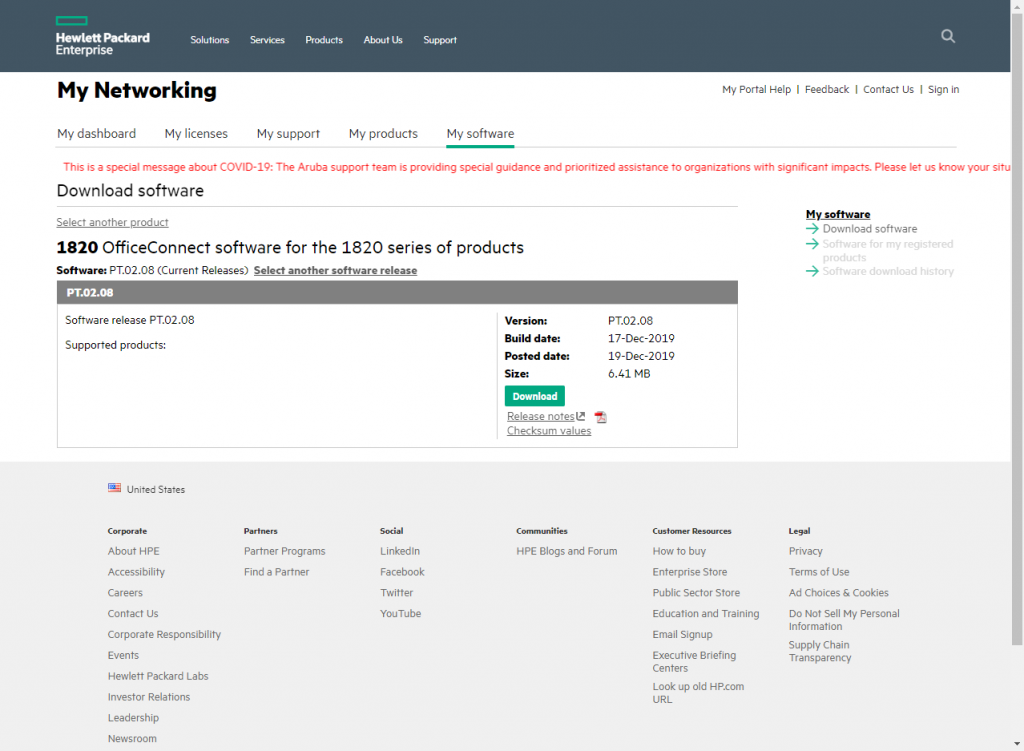Click Select another software release
Image resolution: width=1024 pixels, height=751 pixels.
335,270
